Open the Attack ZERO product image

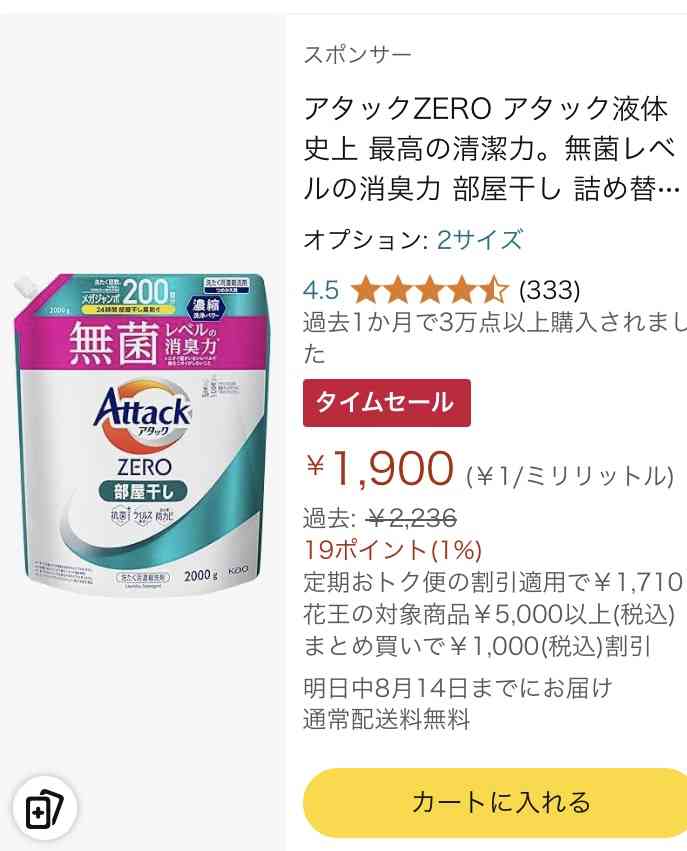click(x=141, y=434)
